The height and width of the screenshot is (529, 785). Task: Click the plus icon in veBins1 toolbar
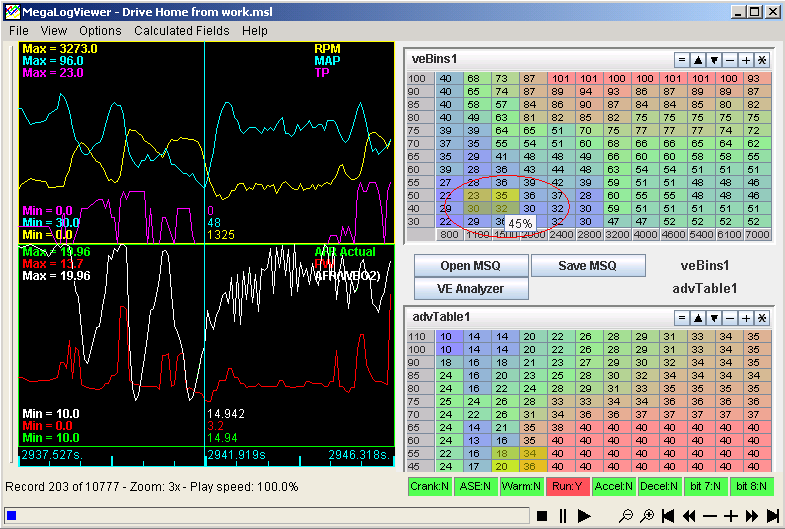coord(746,60)
